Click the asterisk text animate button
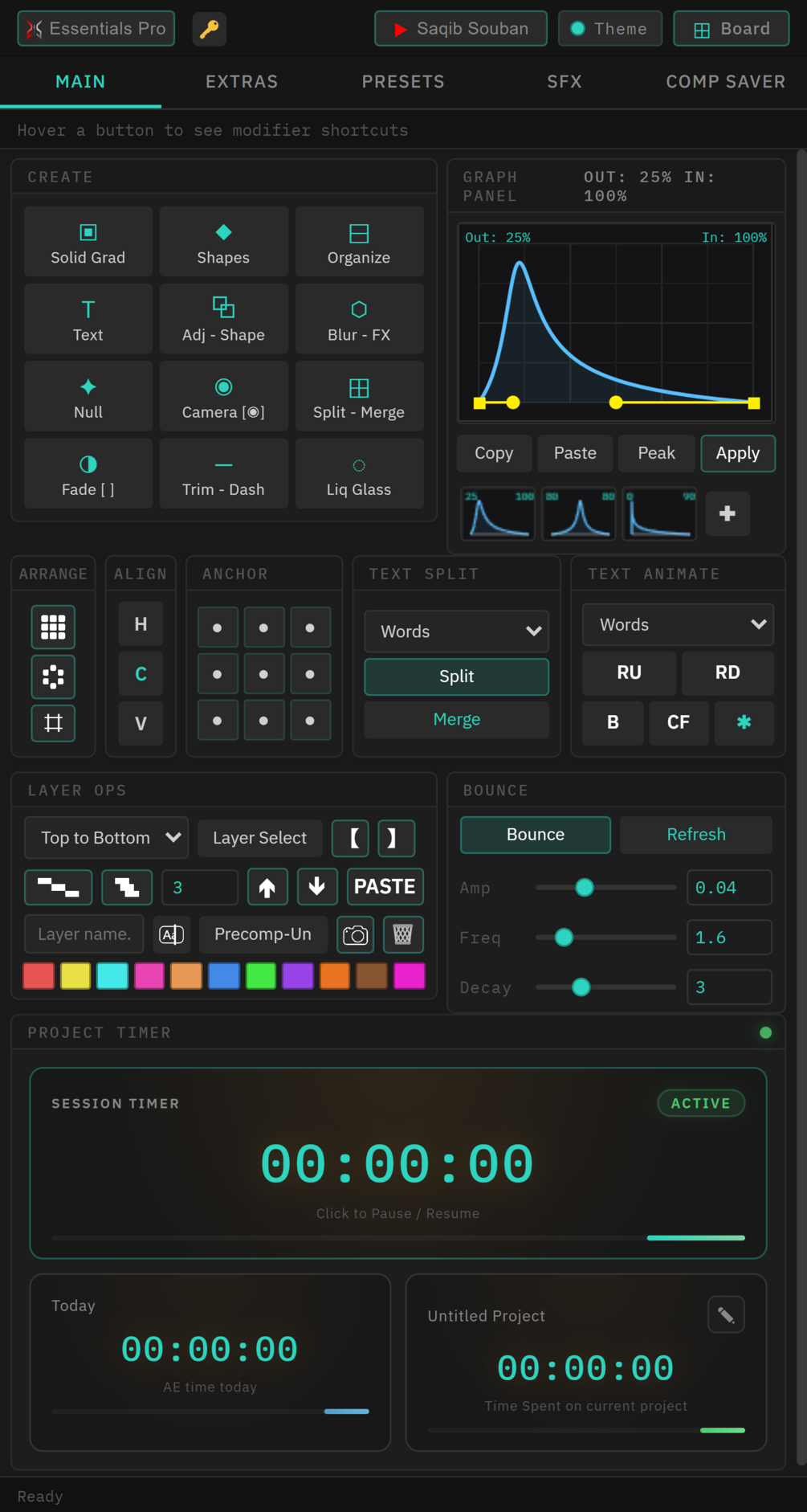 [744, 722]
